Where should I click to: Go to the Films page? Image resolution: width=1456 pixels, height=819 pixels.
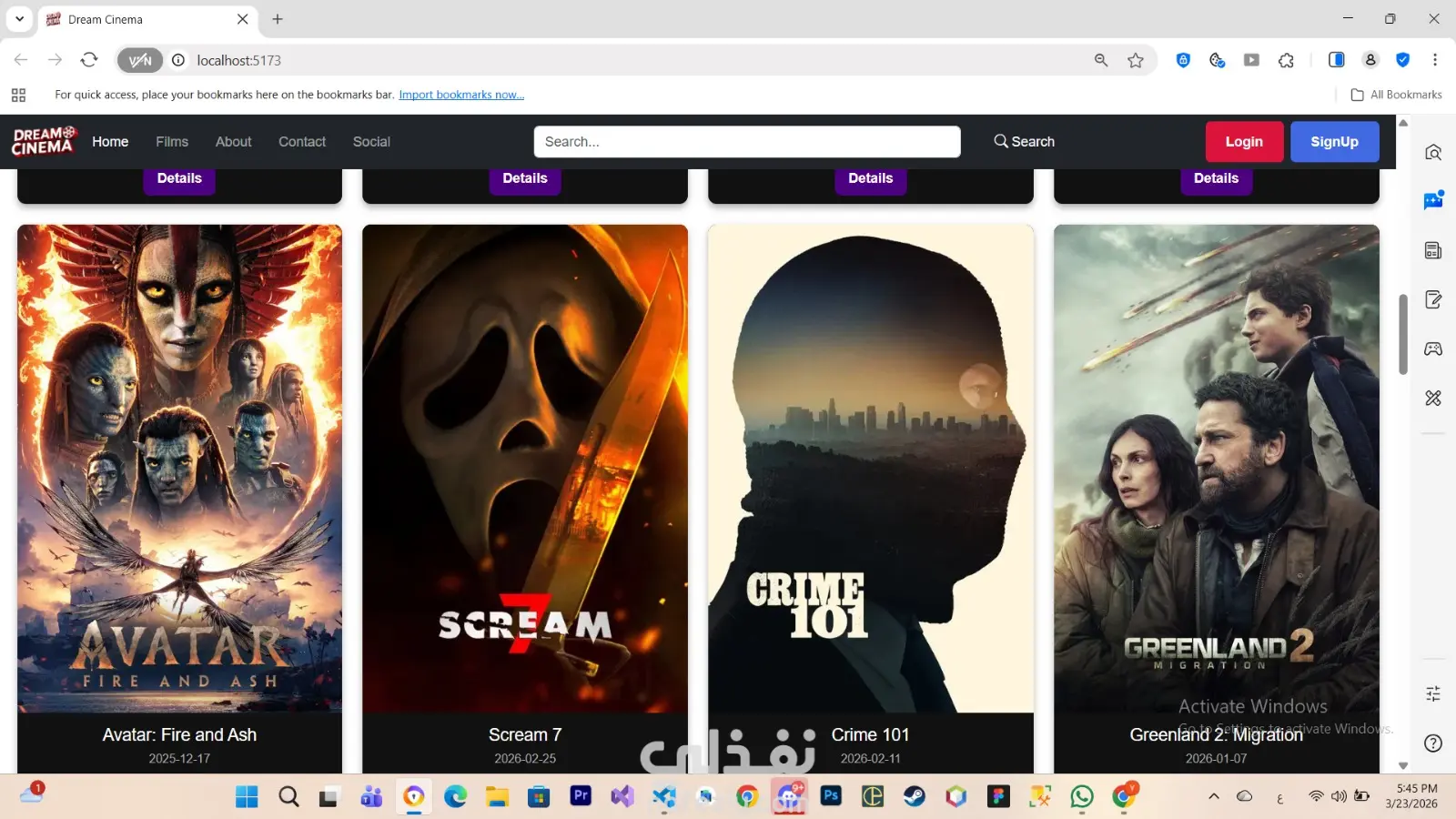click(172, 142)
